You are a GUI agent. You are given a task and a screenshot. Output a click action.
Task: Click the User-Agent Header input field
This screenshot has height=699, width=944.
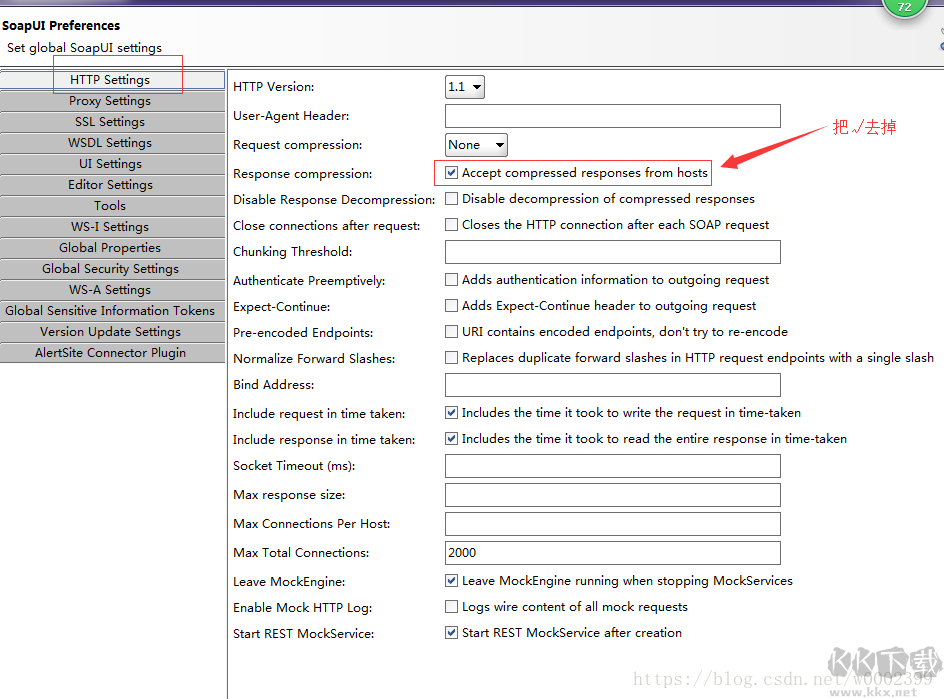tap(612, 116)
